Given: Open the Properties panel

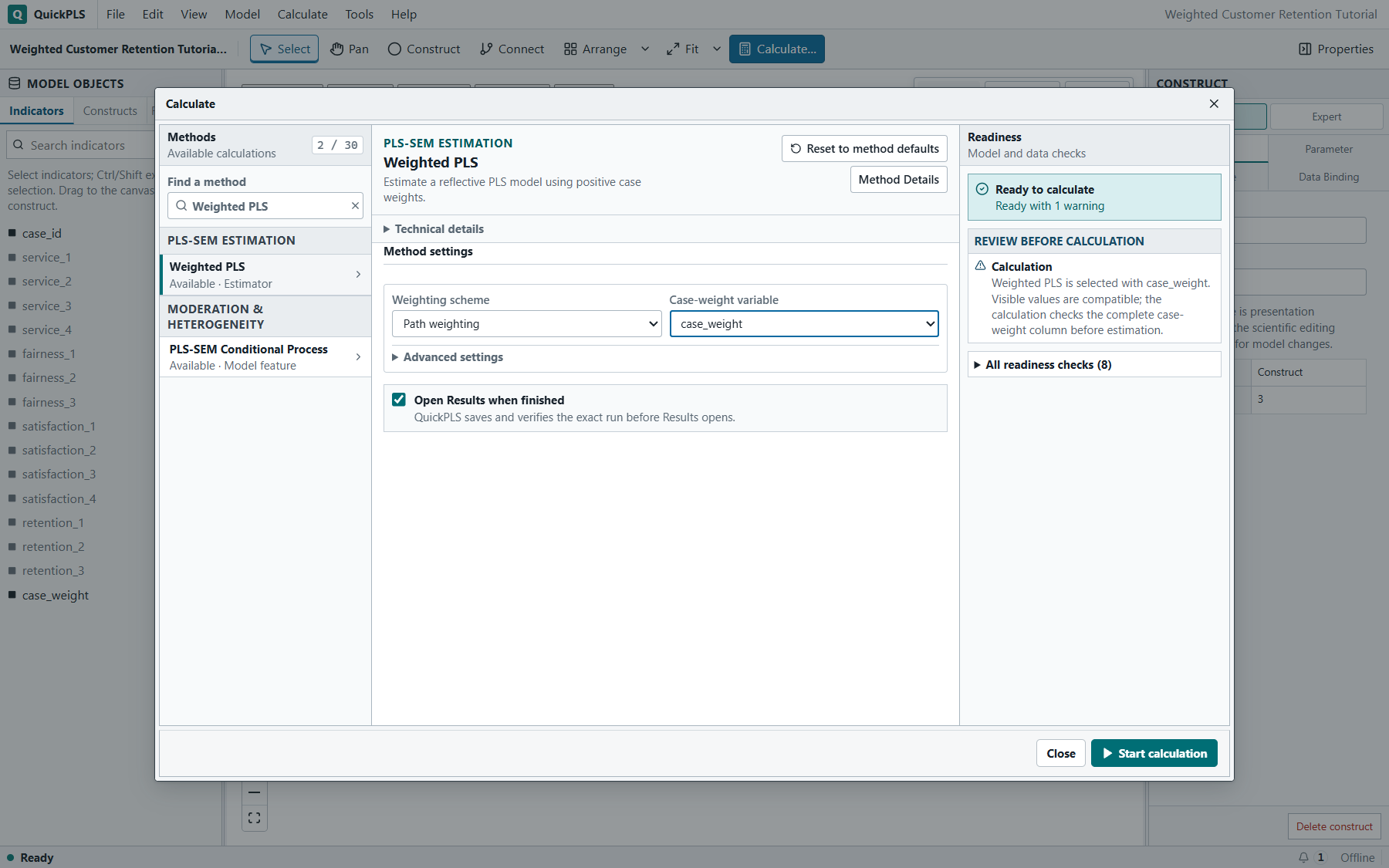Looking at the screenshot, I should click(1336, 49).
